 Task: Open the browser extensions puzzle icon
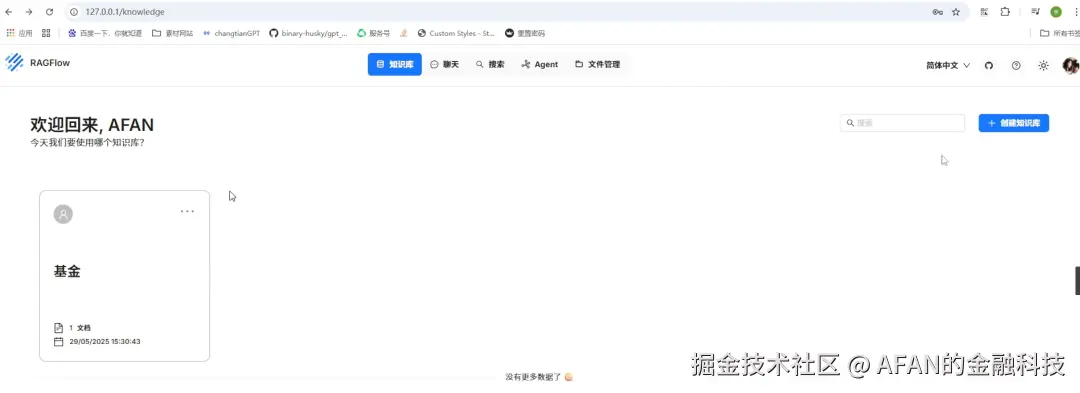coord(1005,12)
